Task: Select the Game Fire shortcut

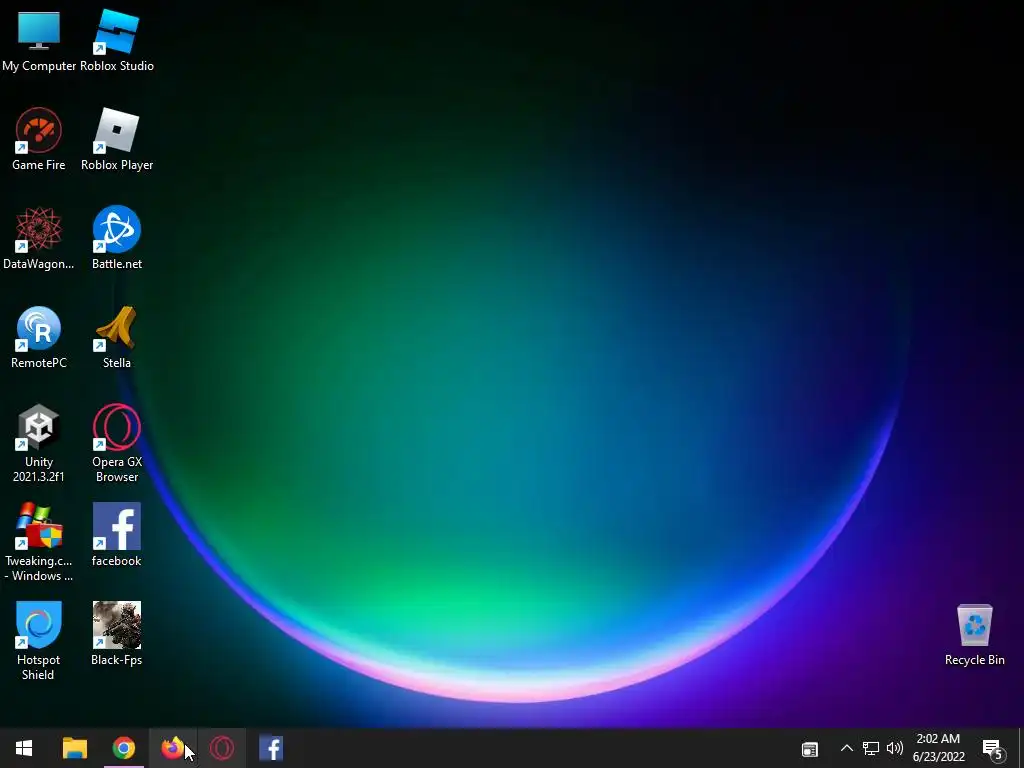Action: click(x=39, y=140)
